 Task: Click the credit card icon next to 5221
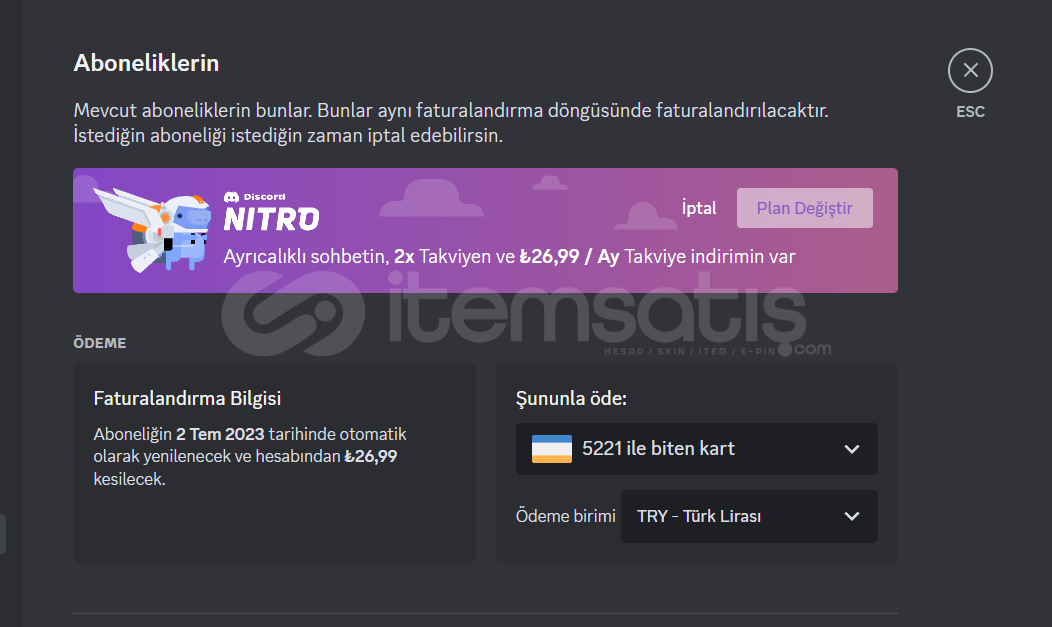click(551, 449)
